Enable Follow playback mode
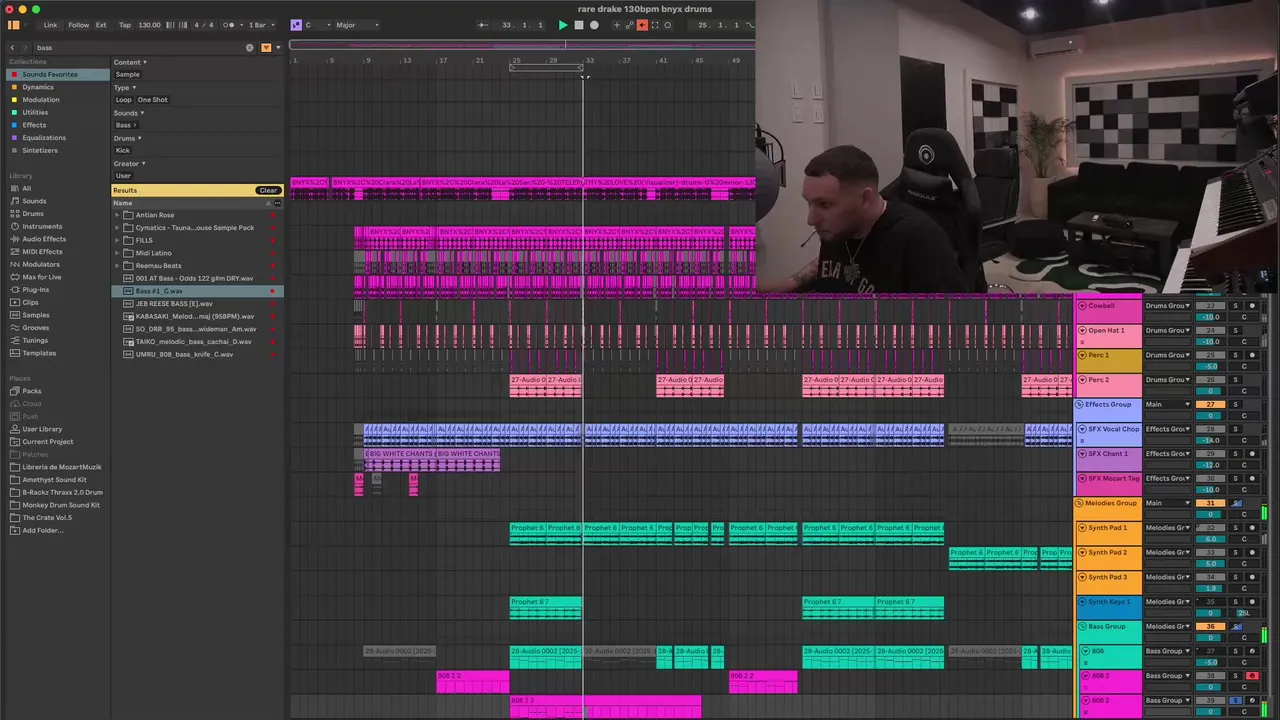The width and height of the screenshot is (1280, 720). coord(78,25)
